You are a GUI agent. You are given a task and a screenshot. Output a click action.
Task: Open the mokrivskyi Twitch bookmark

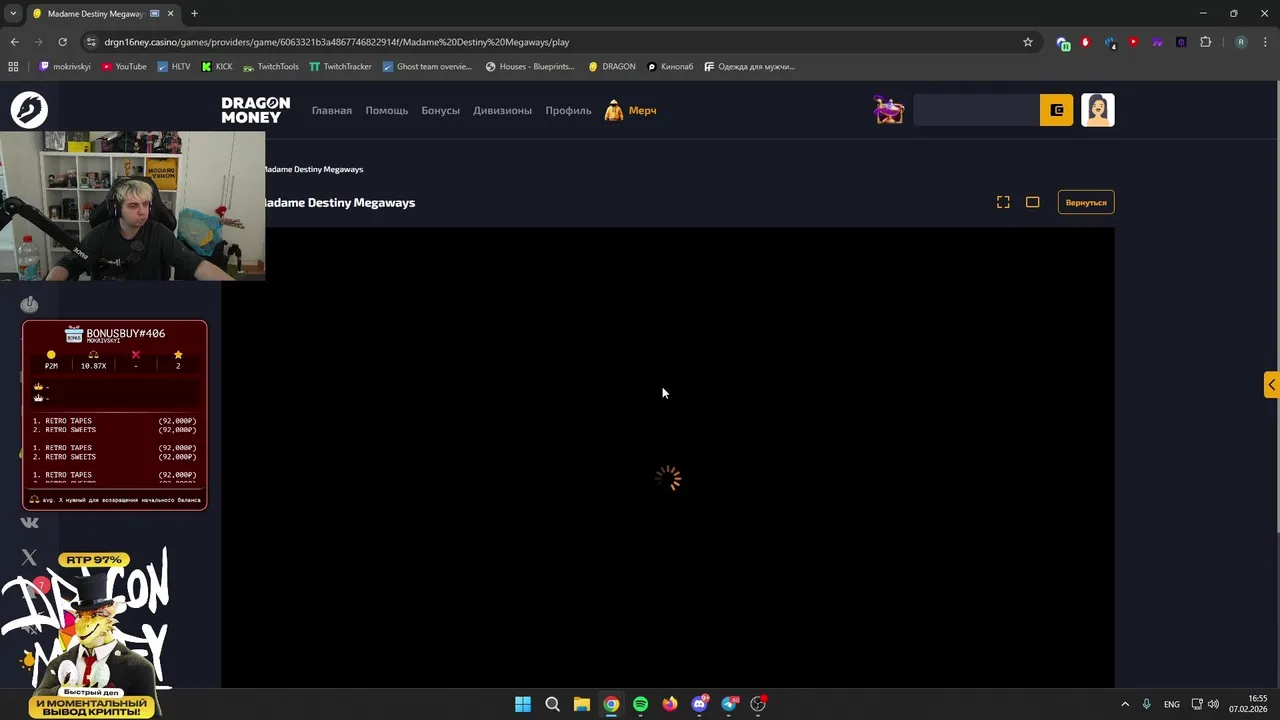(x=64, y=67)
